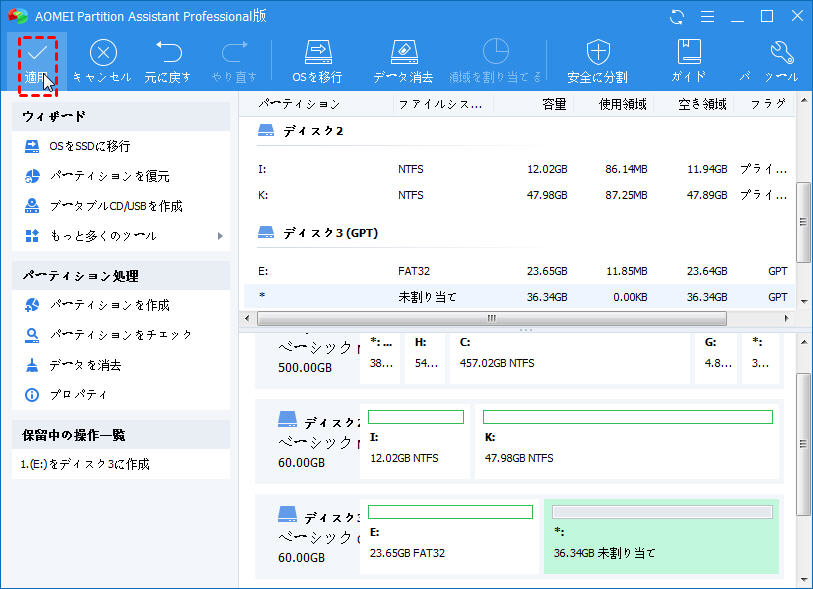Open パーティションを復元 wizard
Image resolution: width=813 pixels, height=589 pixels.
click(121, 176)
